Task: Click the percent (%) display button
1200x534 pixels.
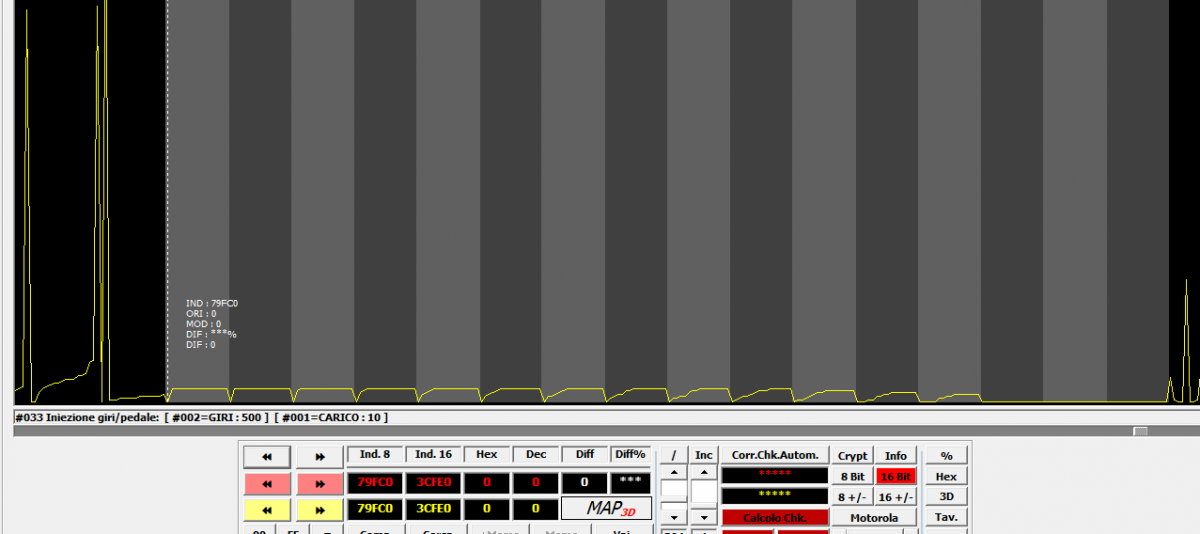Action: tap(946, 456)
